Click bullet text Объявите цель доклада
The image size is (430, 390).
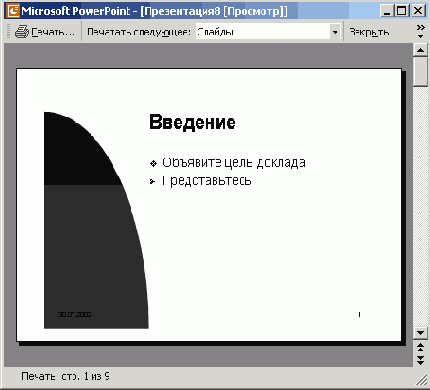(234, 163)
